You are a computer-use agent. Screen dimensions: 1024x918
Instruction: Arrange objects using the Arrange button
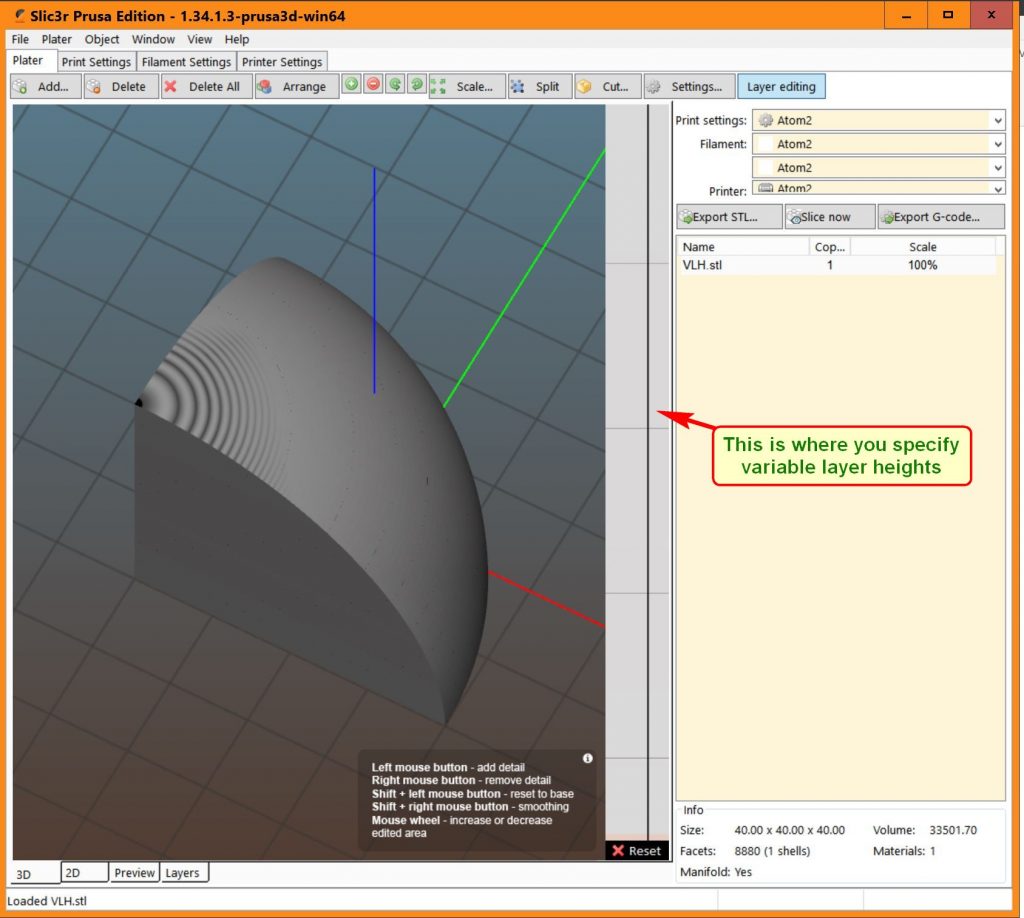point(296,86)
